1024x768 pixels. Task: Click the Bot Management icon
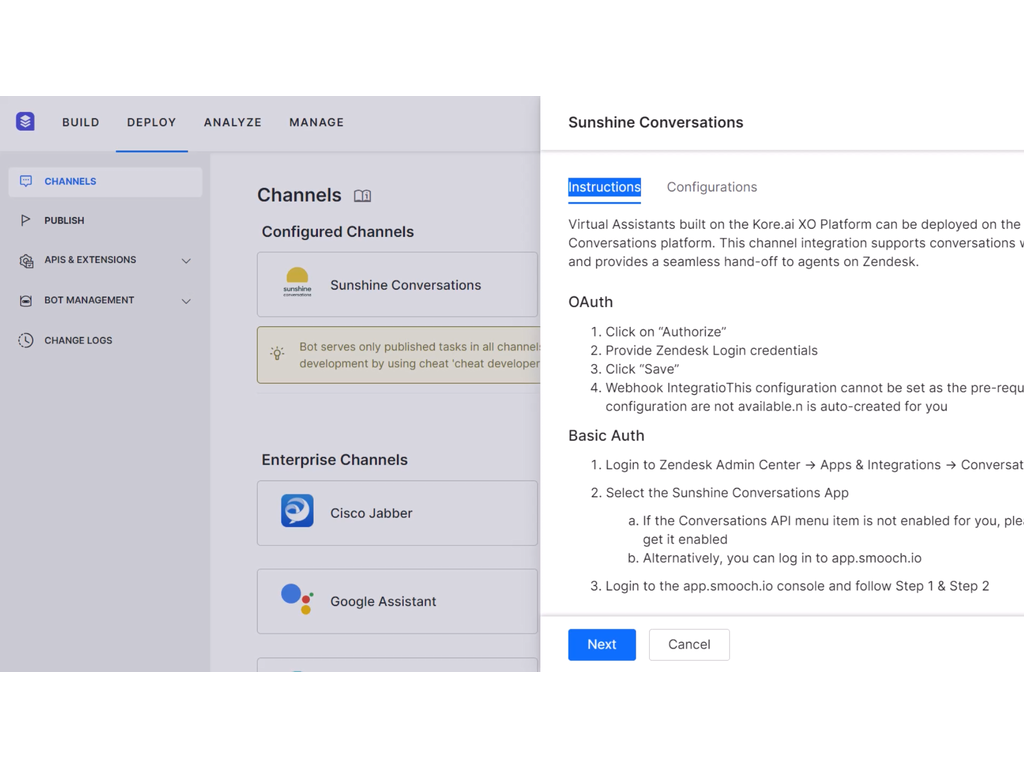(26, 300)
